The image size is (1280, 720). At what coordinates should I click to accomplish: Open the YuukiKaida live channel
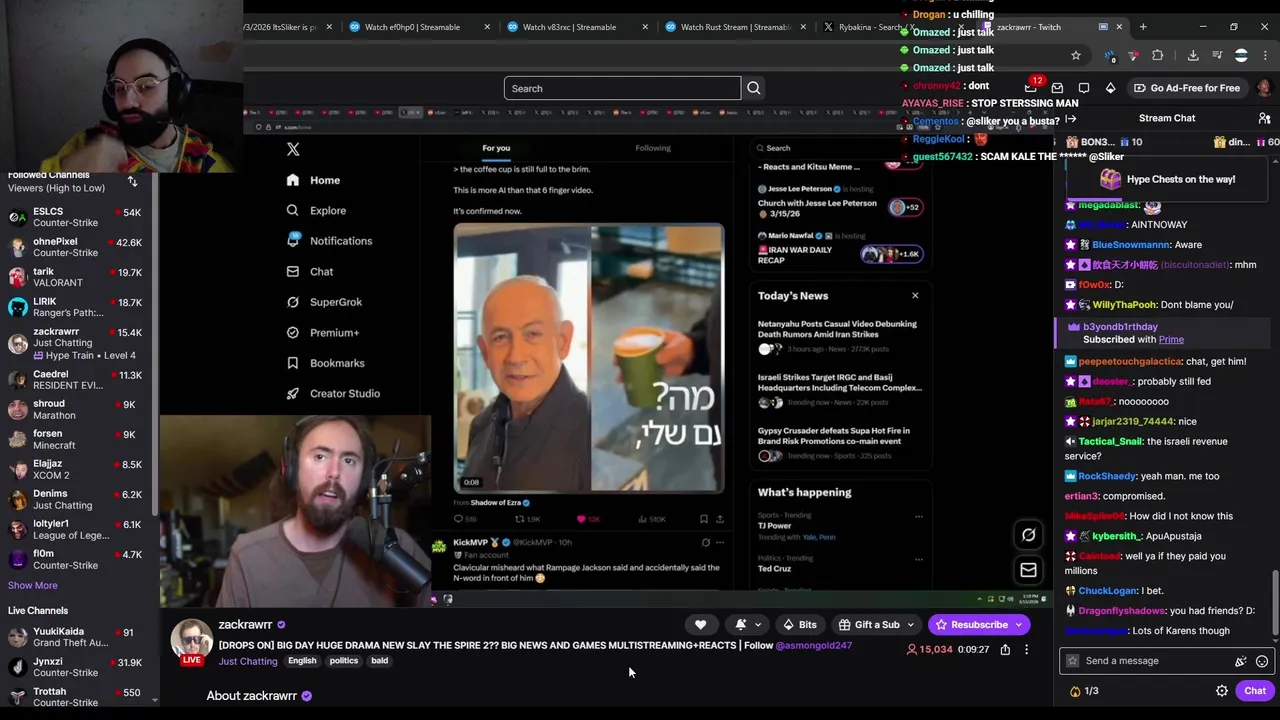pyautogui.click(x=75, y=637)
